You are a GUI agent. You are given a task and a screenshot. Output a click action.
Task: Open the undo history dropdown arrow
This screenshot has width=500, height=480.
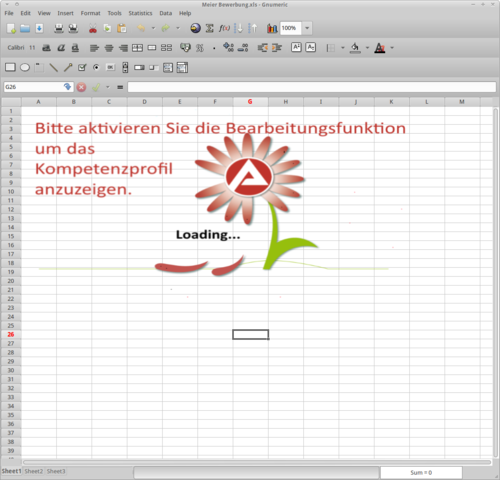pyautogui.click(x=153, y=28)
